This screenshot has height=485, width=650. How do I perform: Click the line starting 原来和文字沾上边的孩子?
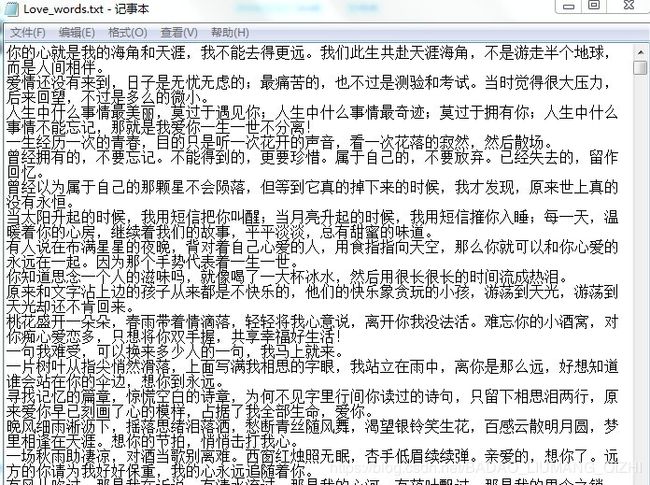pos(312,292)
